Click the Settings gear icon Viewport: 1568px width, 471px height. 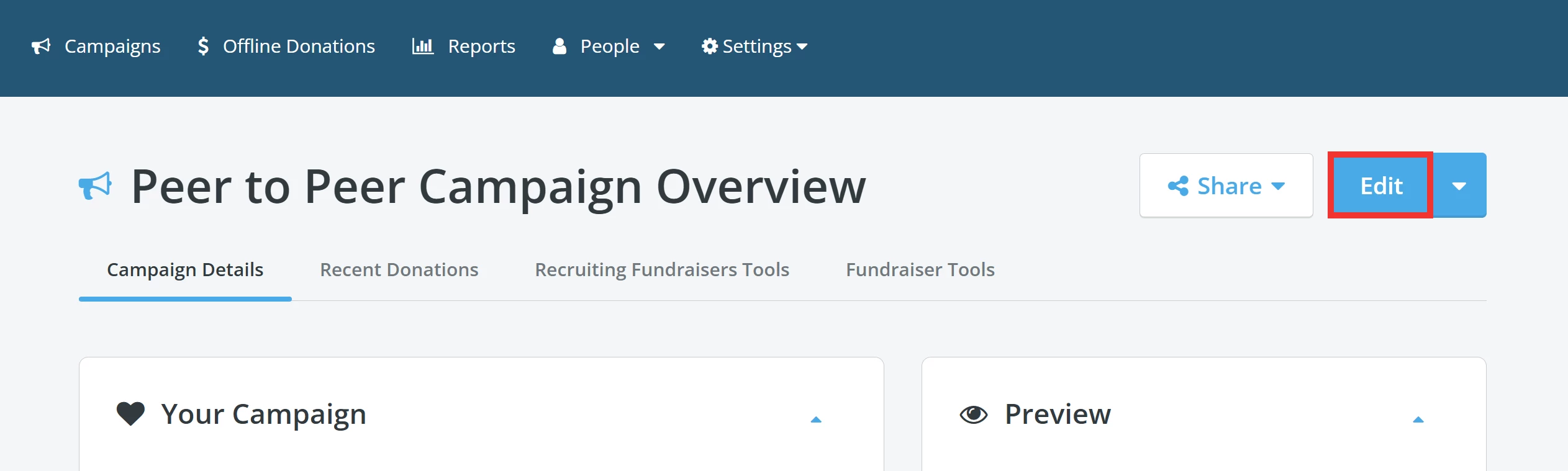pos(709,45)
